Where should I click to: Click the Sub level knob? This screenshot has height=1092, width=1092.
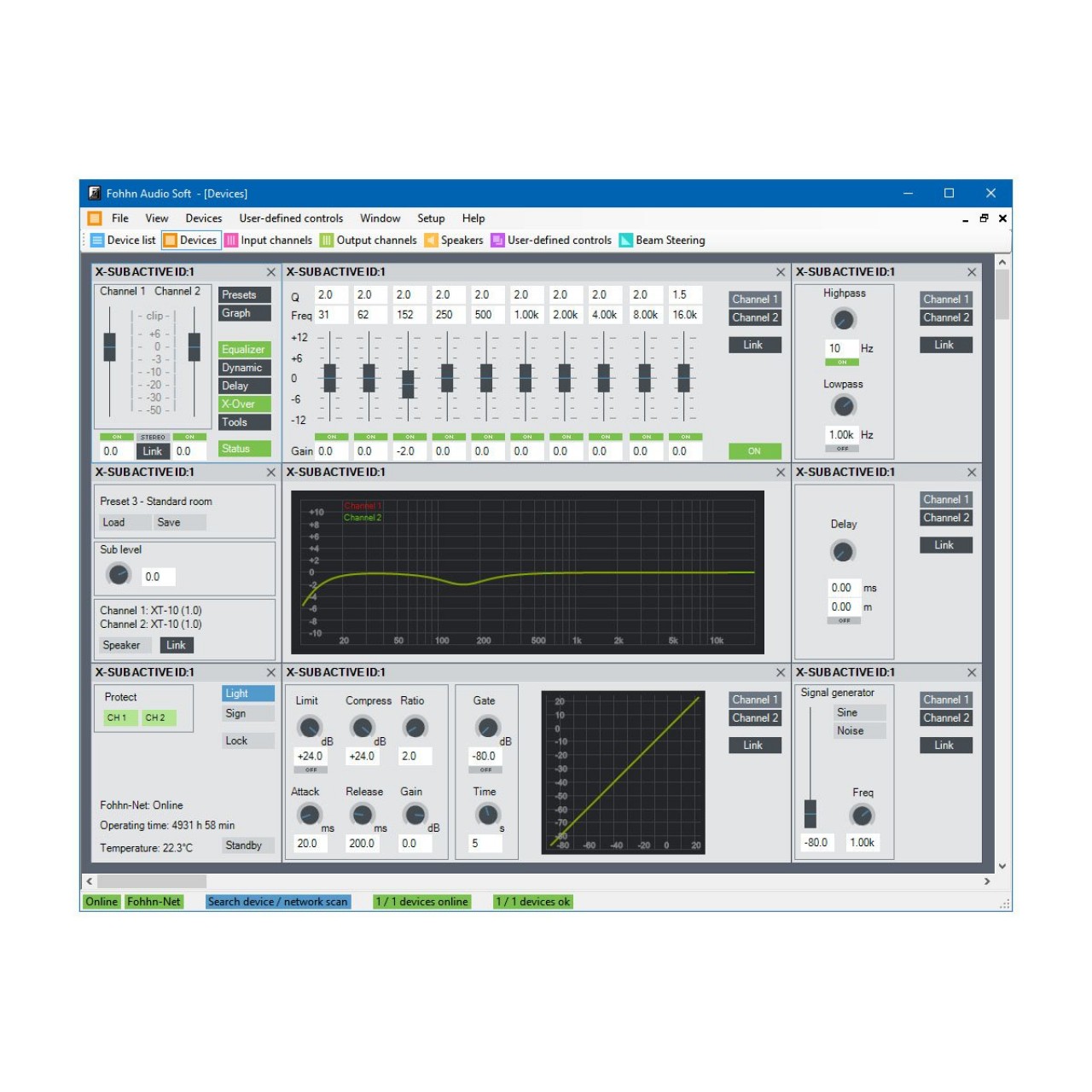pyautogui.click(x=119, y=574)
